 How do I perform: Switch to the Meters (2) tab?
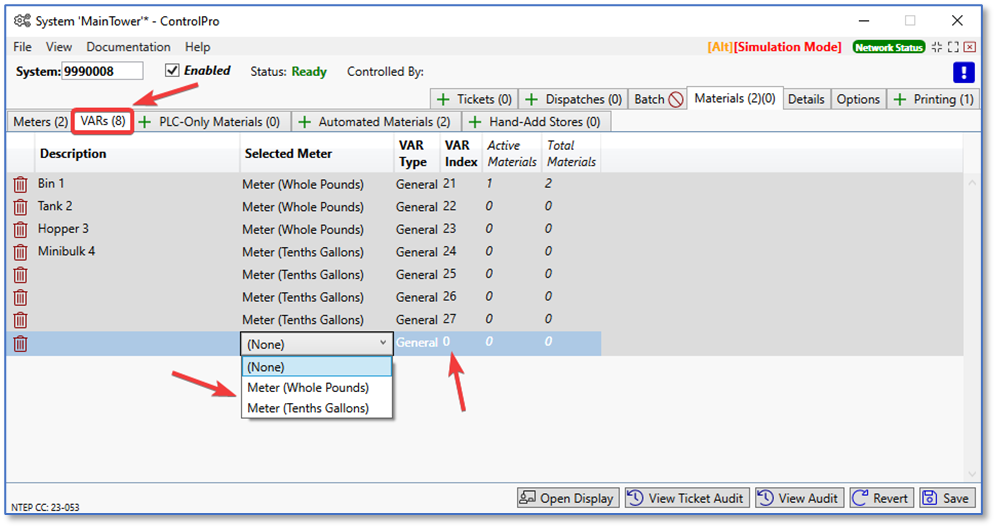pyautogui.click(x=40, y=121)
